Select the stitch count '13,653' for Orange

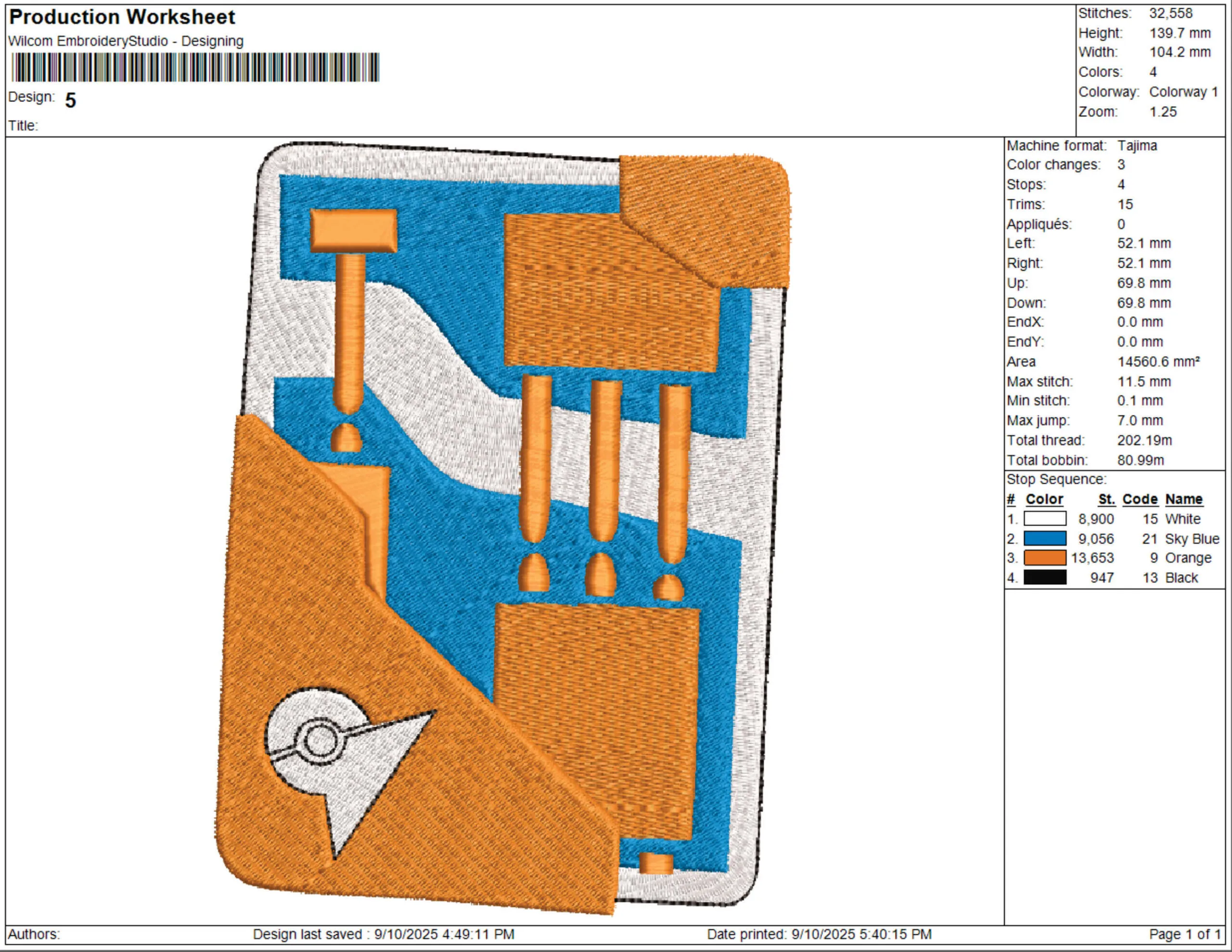pyautogui.click(x=1092, y=557)
